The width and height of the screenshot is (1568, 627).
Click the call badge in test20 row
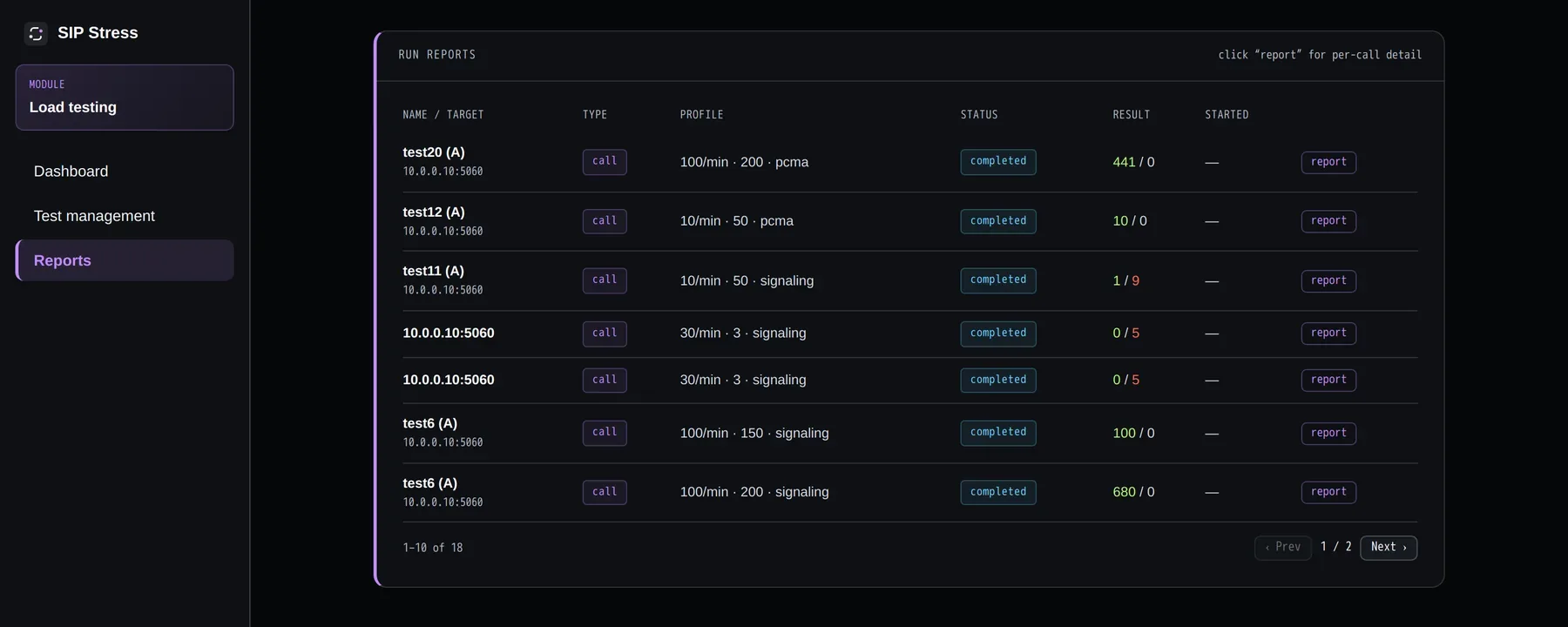(605, 161)
